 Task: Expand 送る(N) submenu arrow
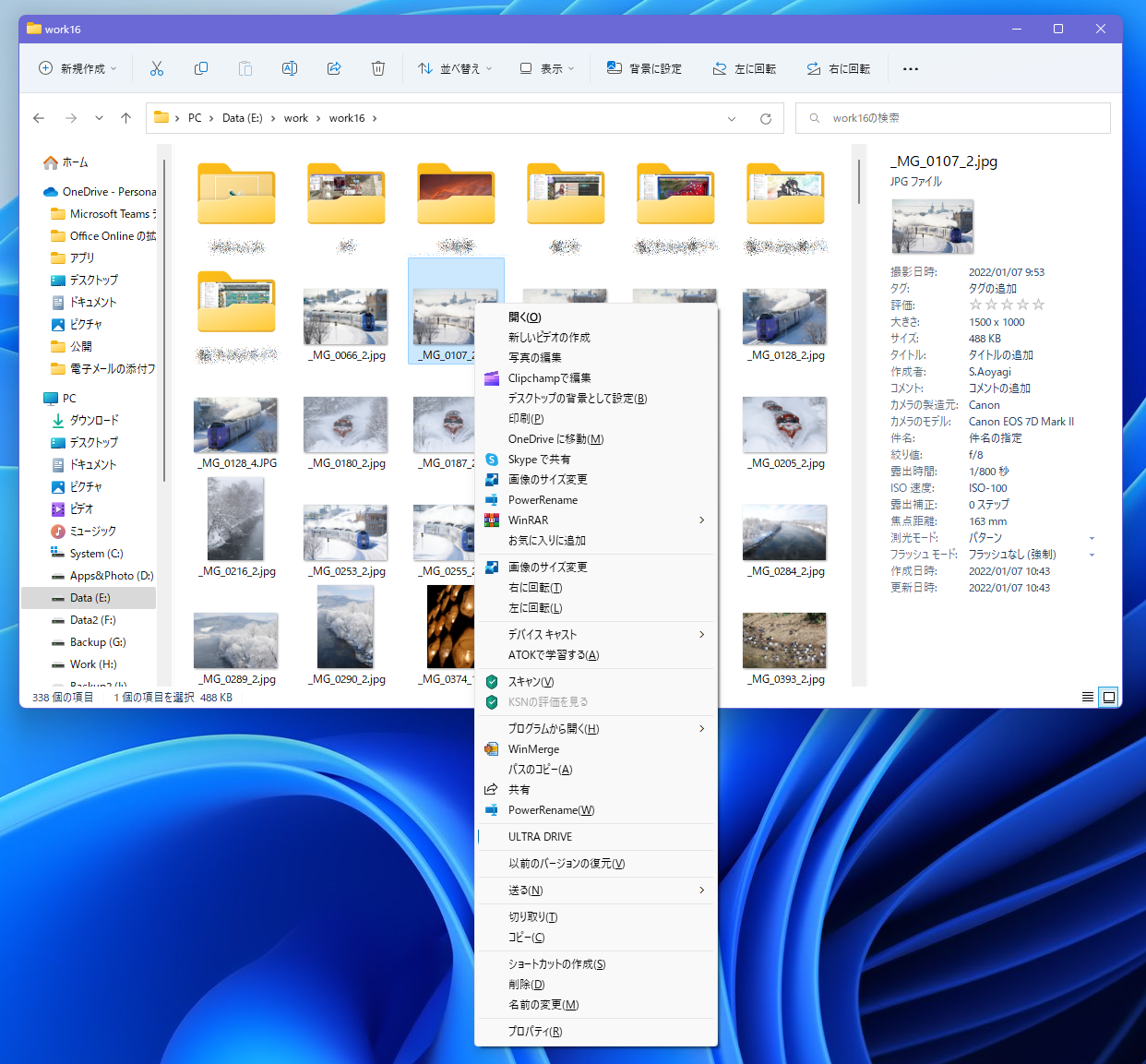(701, 890)
